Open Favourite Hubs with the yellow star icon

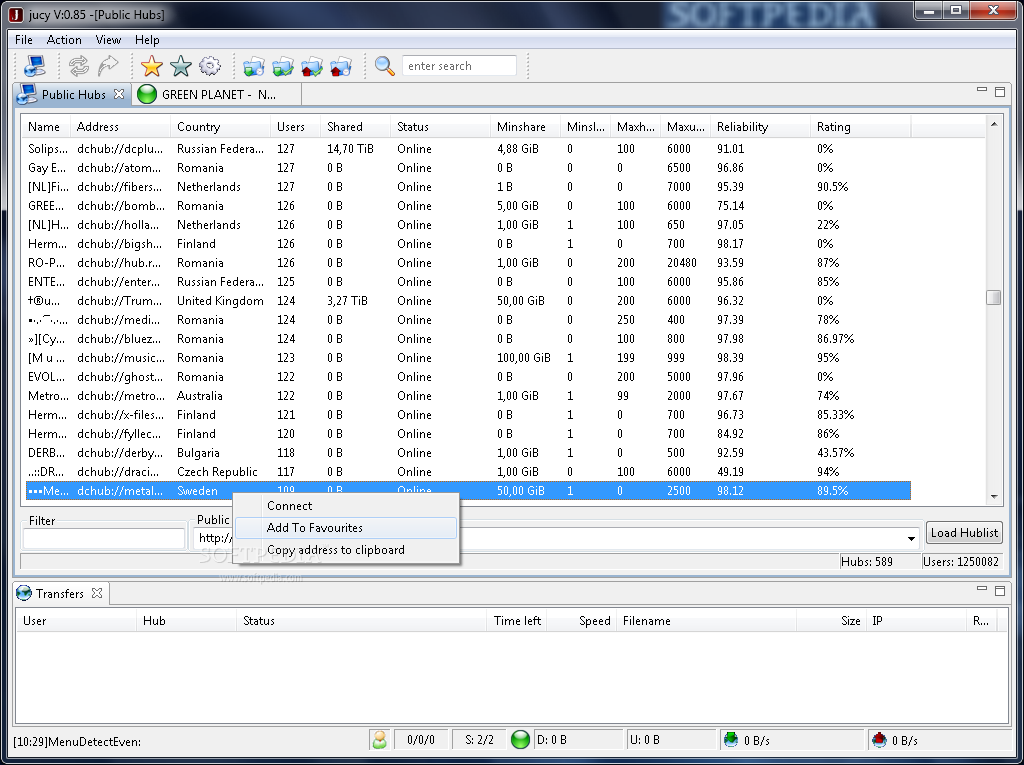[152, 66]
